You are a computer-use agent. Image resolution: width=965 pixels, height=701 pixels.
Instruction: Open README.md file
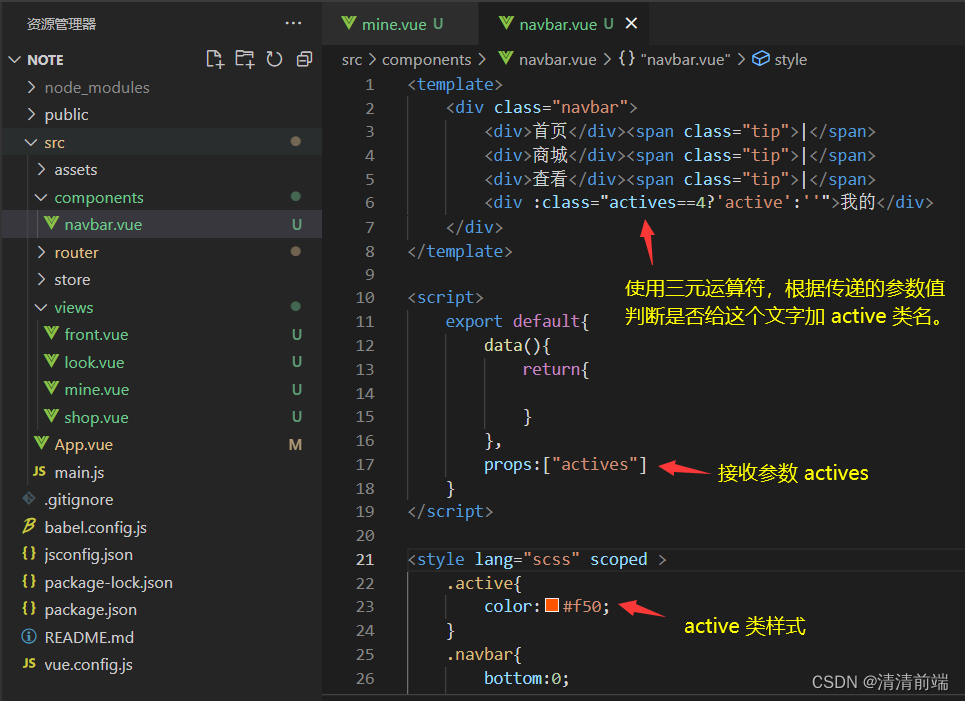pos(161,637)
